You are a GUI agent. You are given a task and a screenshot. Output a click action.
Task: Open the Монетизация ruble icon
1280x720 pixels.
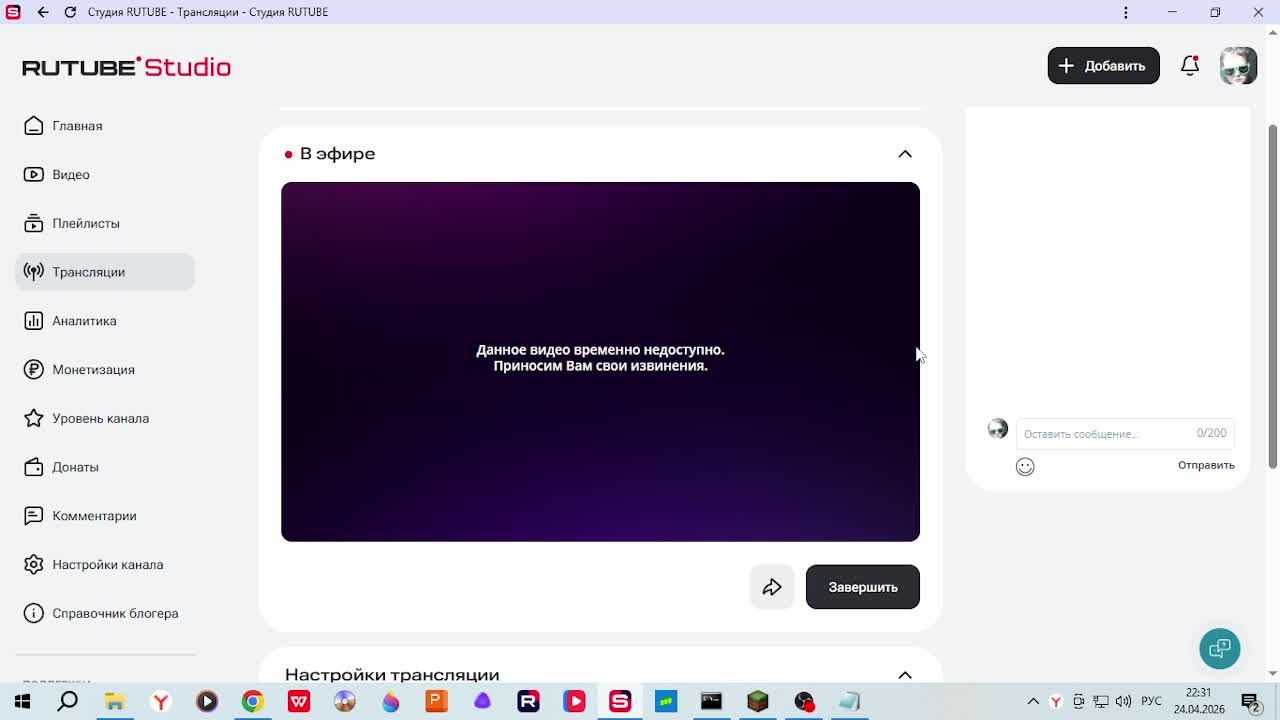coord(34,370)
